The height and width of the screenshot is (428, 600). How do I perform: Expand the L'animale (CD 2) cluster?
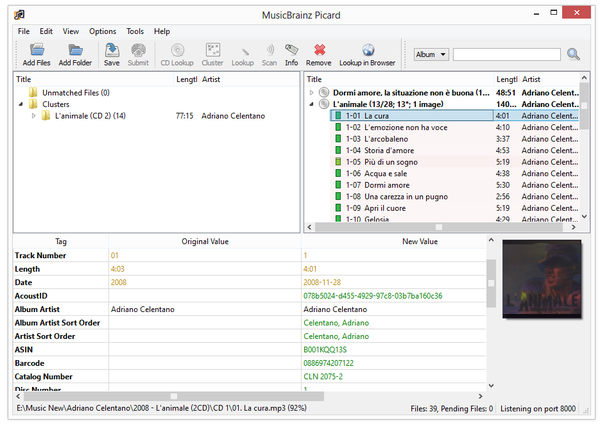point(34,116)
